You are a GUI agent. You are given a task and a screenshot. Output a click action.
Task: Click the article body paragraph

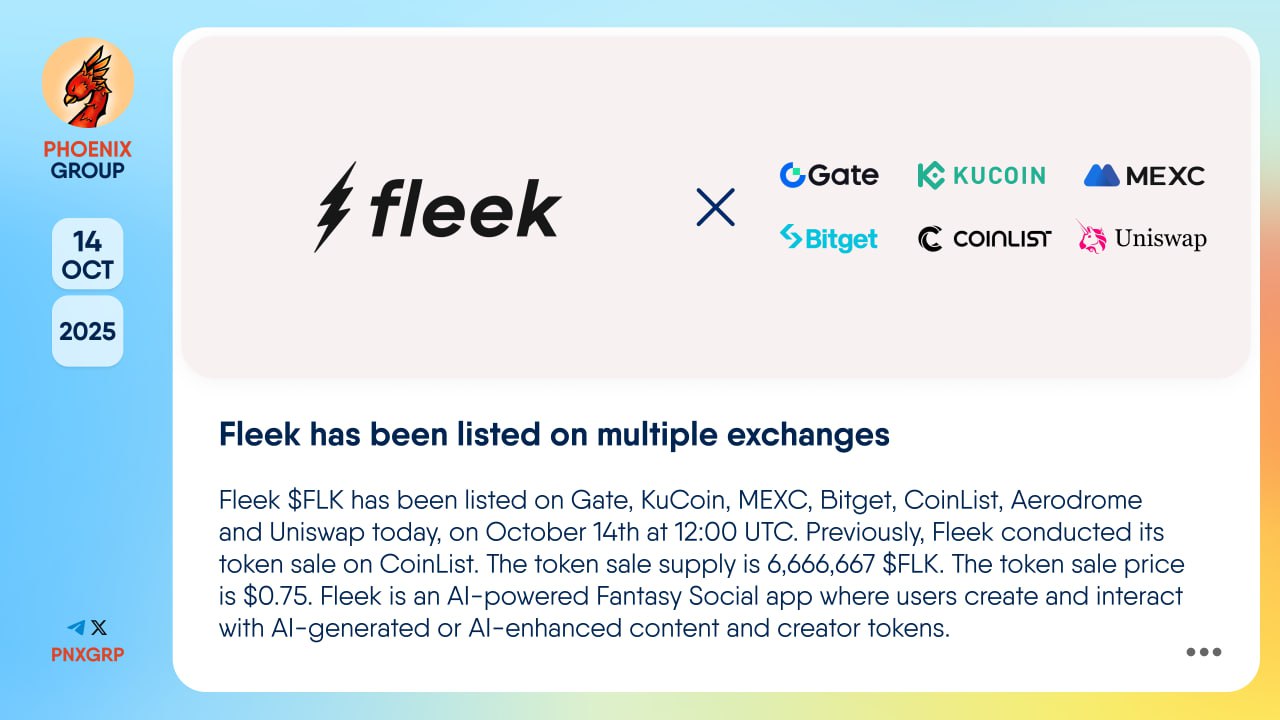[700, 564]
